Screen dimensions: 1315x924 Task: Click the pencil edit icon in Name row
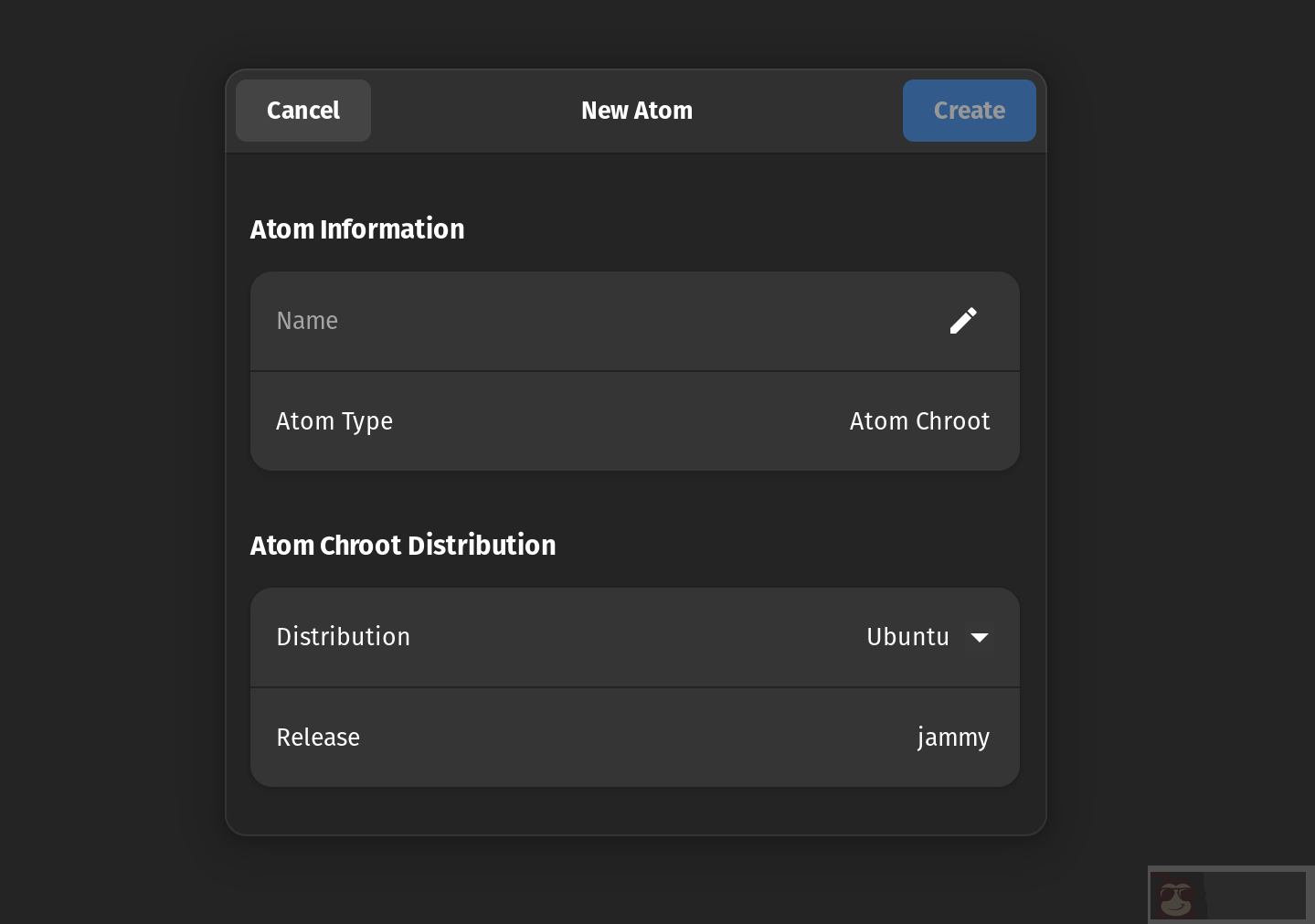tap(962, 321)
